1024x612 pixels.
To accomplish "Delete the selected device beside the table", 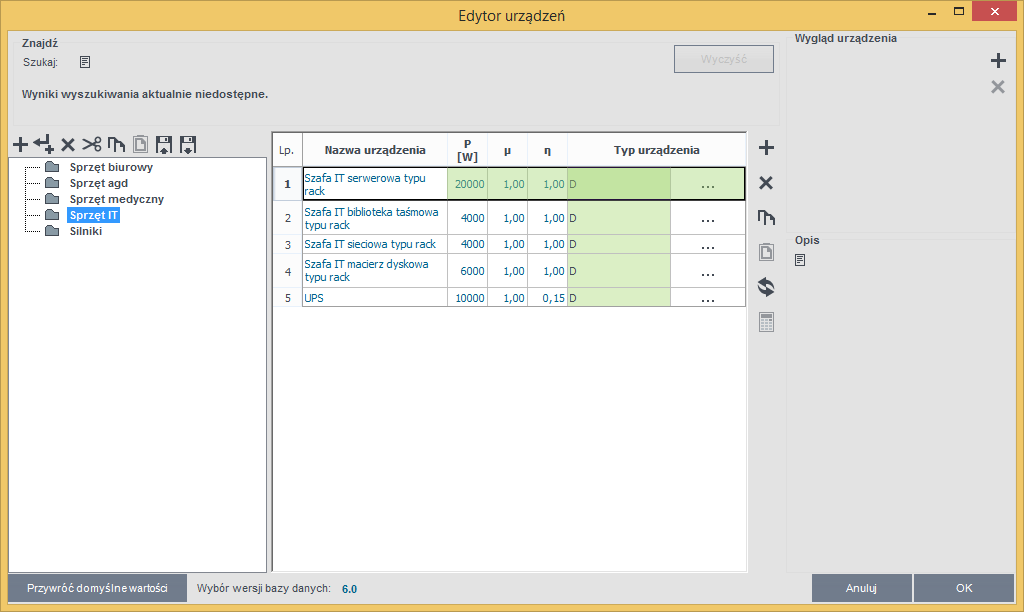I will (x=766, y=183).
